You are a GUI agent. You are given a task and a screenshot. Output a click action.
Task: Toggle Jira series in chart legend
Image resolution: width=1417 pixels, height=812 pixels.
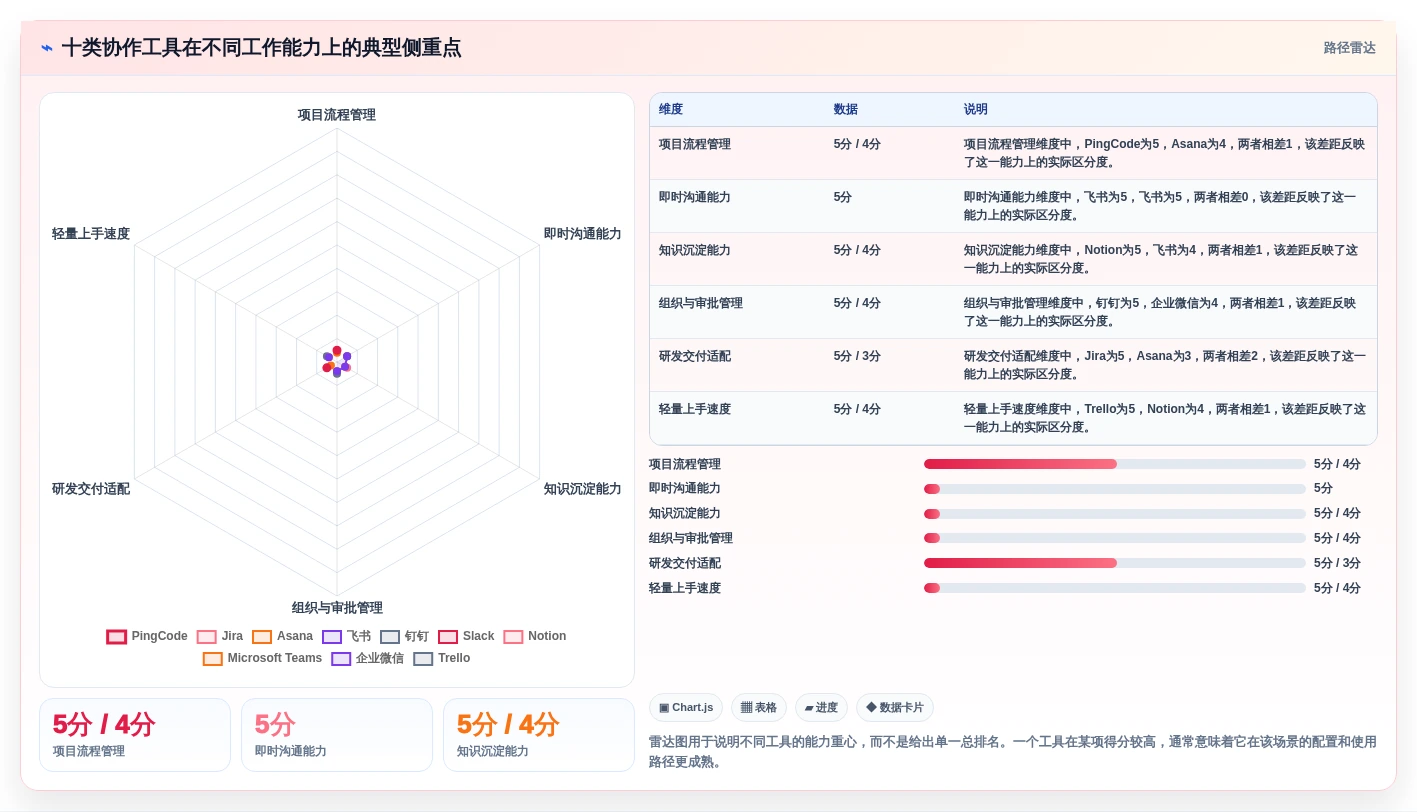pos(220,637)
